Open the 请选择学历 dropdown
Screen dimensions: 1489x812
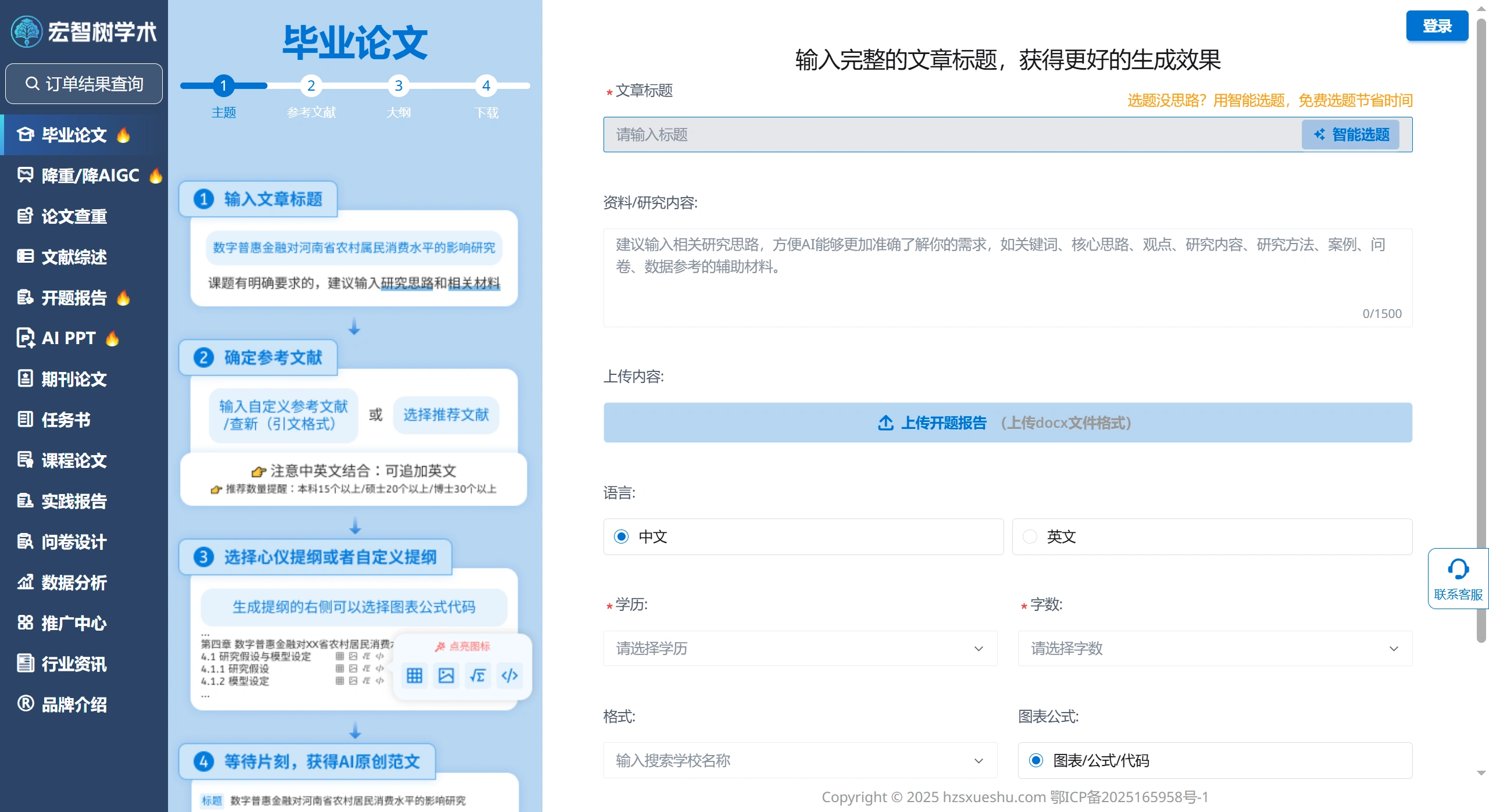coord(800,648)
